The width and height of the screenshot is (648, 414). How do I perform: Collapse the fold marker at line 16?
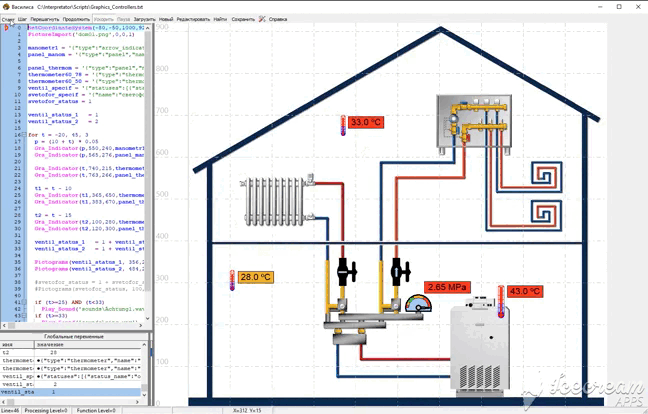tap(24, 135)
